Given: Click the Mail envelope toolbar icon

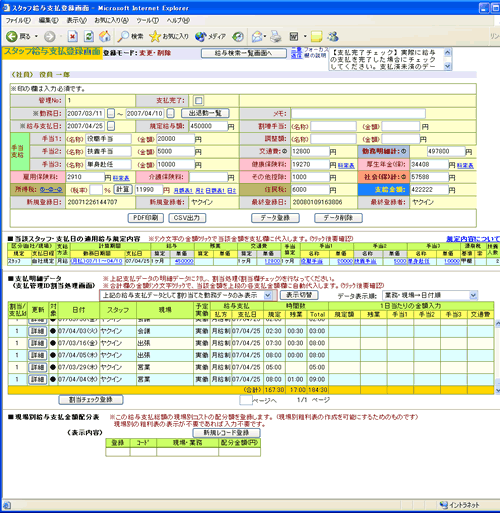Looking at the screenshot, I should tap(257, 36).
